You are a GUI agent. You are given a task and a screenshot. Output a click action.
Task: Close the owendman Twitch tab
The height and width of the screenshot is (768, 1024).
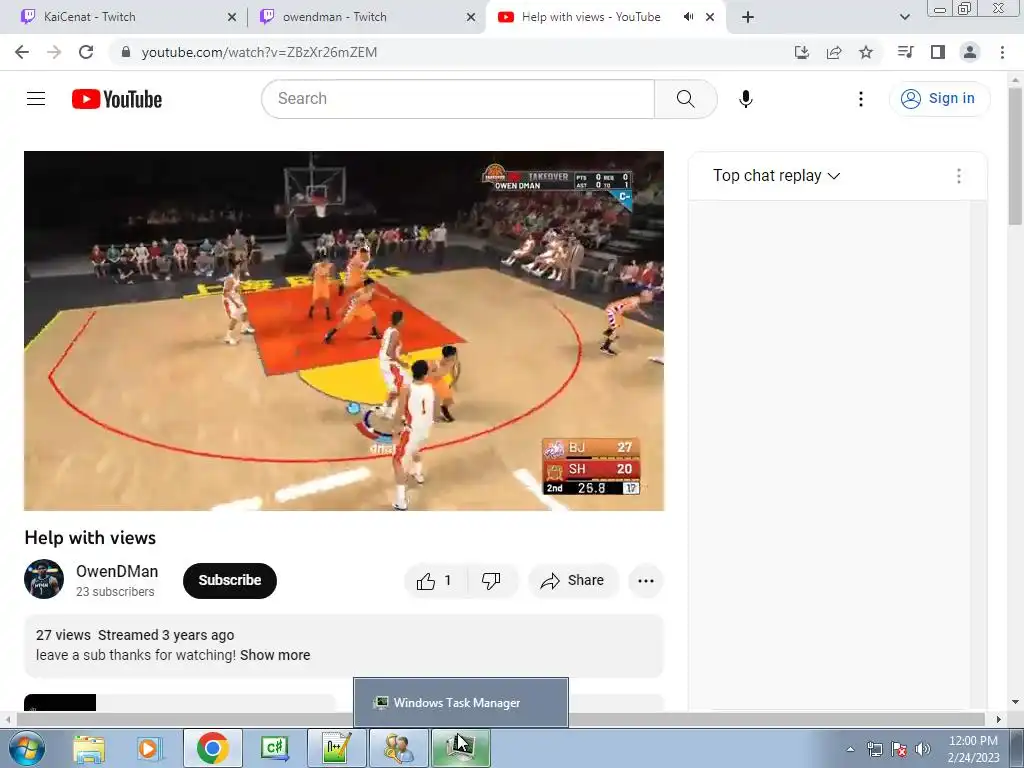[471, 17]
